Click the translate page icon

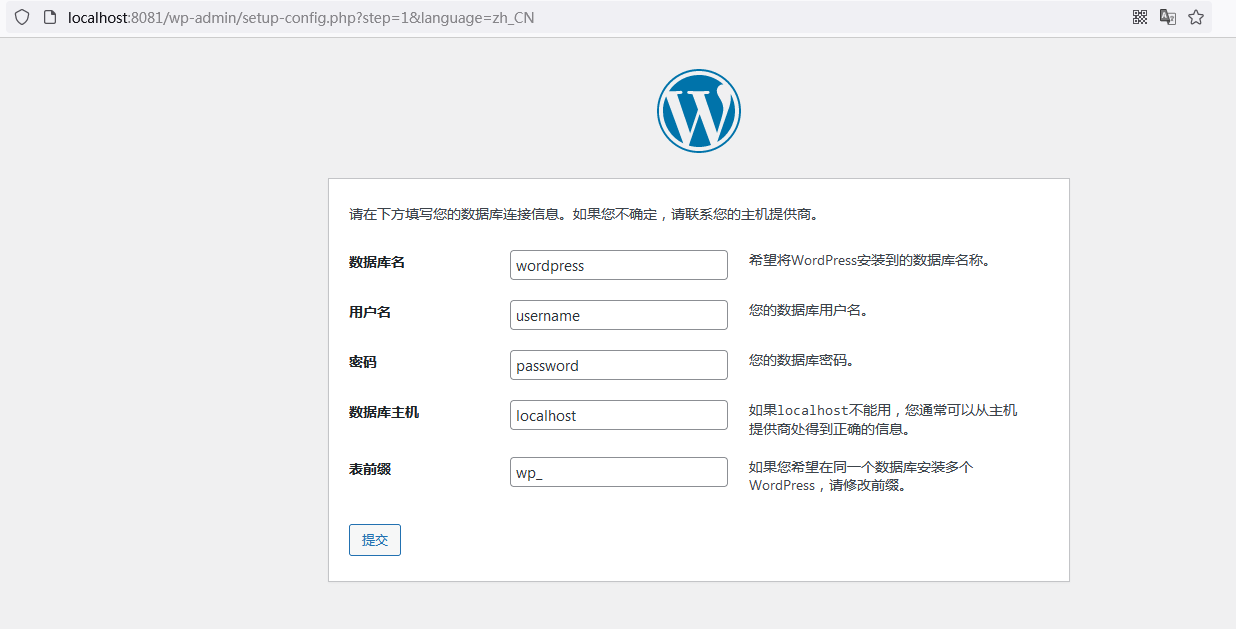pos(1167,17)
